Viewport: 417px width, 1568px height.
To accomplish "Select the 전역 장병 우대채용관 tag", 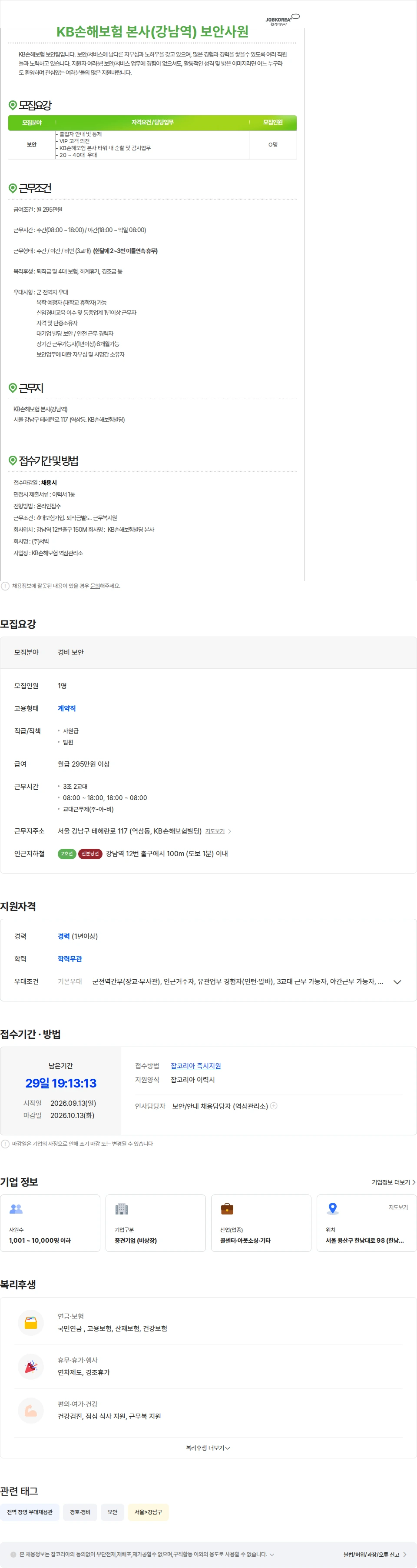I will (30, 1512).
